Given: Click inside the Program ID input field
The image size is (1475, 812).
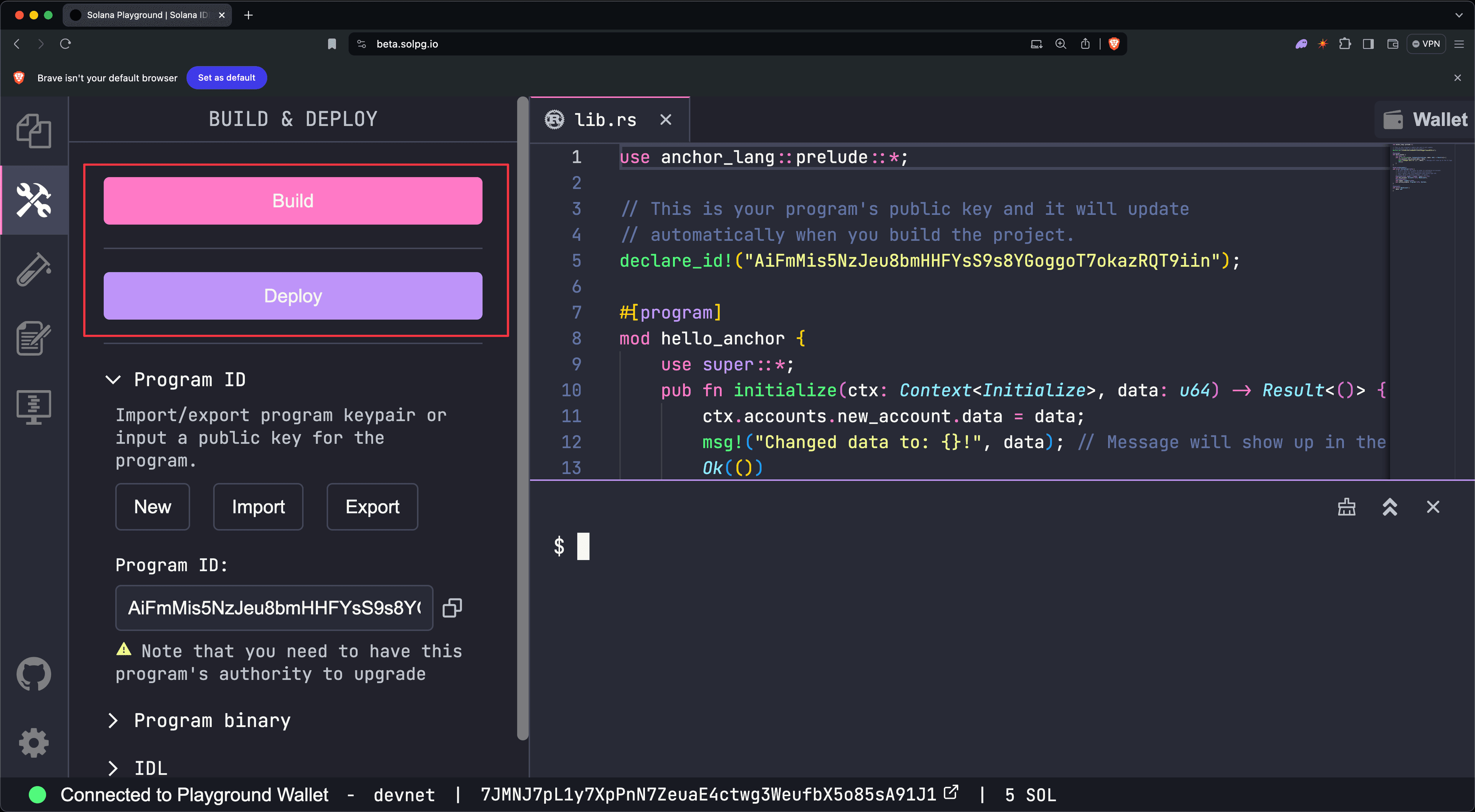Looking at the screenshot, I should pyautogui.click(x=274, y=608).
